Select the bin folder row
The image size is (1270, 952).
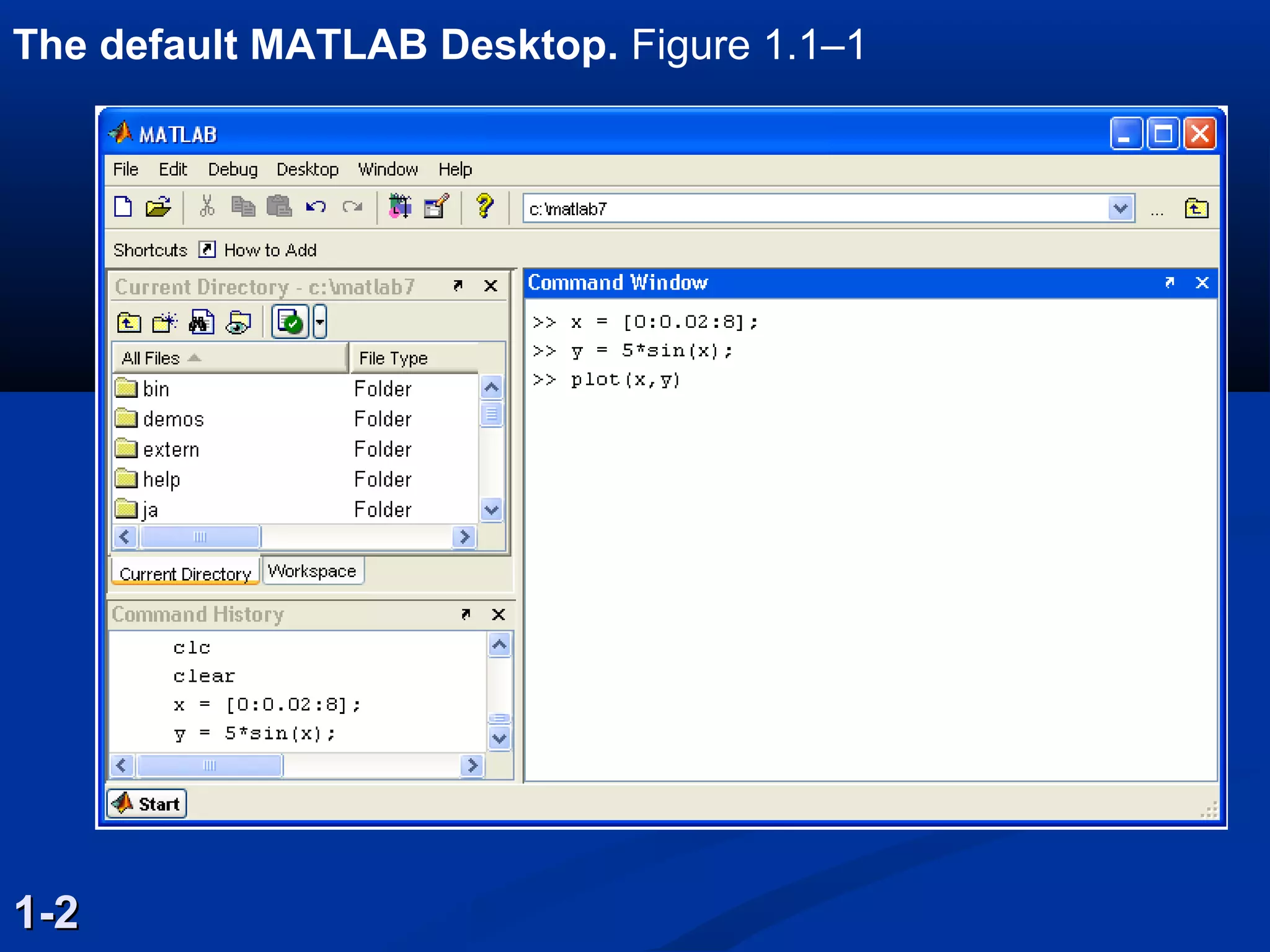[296, 389]
